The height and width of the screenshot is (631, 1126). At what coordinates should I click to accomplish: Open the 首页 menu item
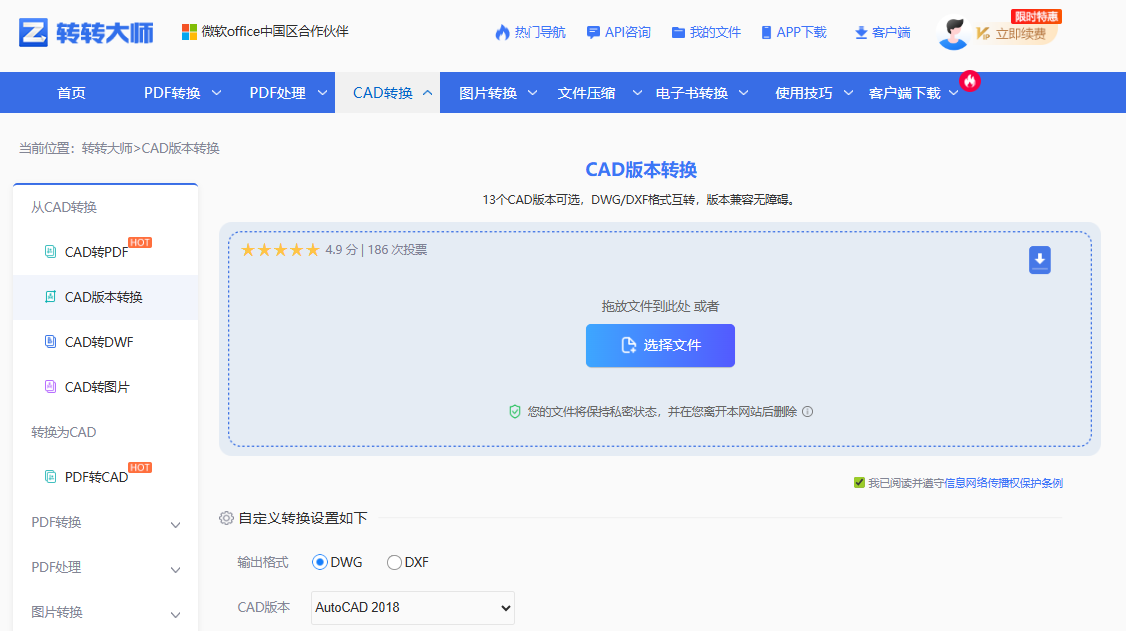(x=71, y=91)
